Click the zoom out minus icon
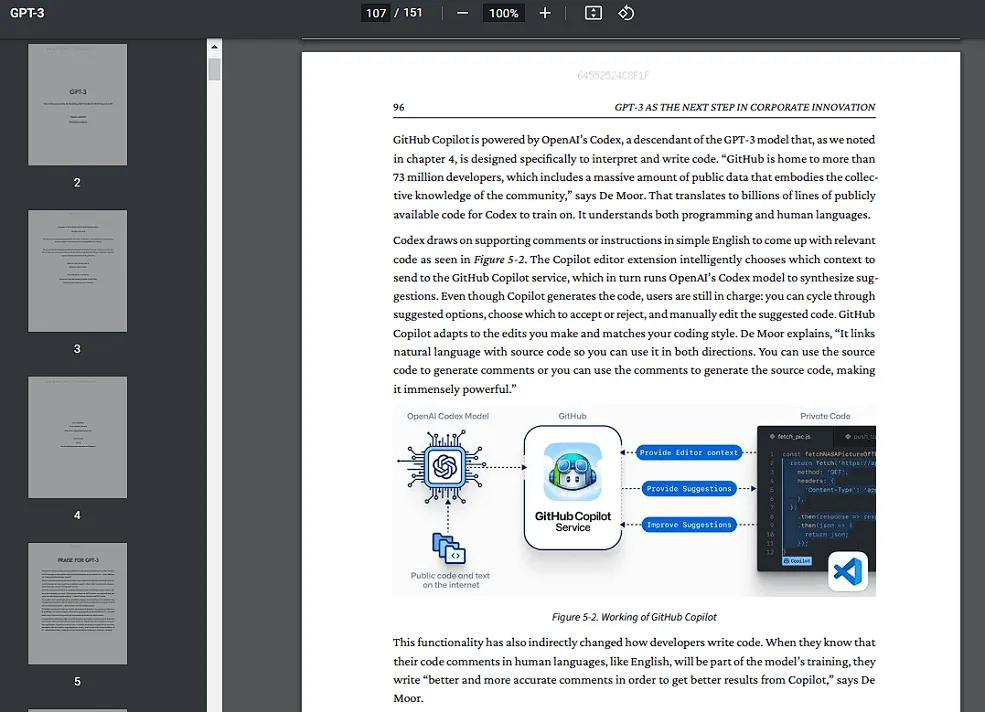Screen dimensions: 985x712 [462, 13]
